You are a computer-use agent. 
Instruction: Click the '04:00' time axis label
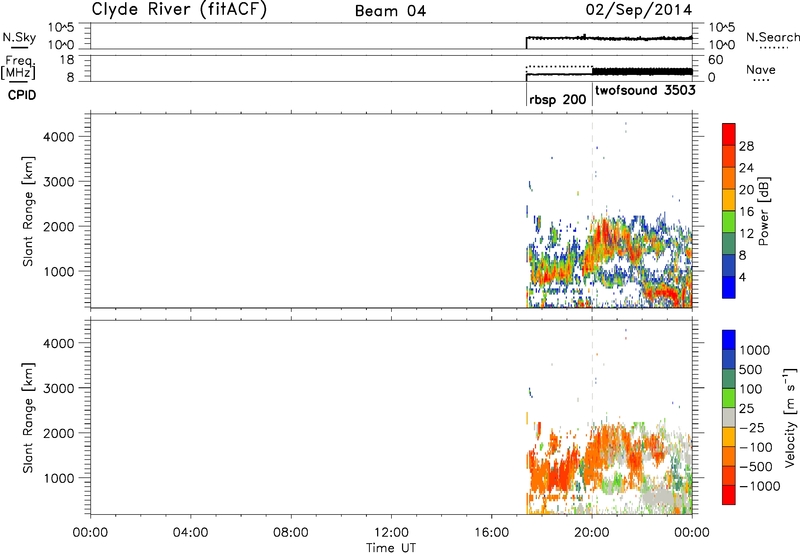(190, 533)
